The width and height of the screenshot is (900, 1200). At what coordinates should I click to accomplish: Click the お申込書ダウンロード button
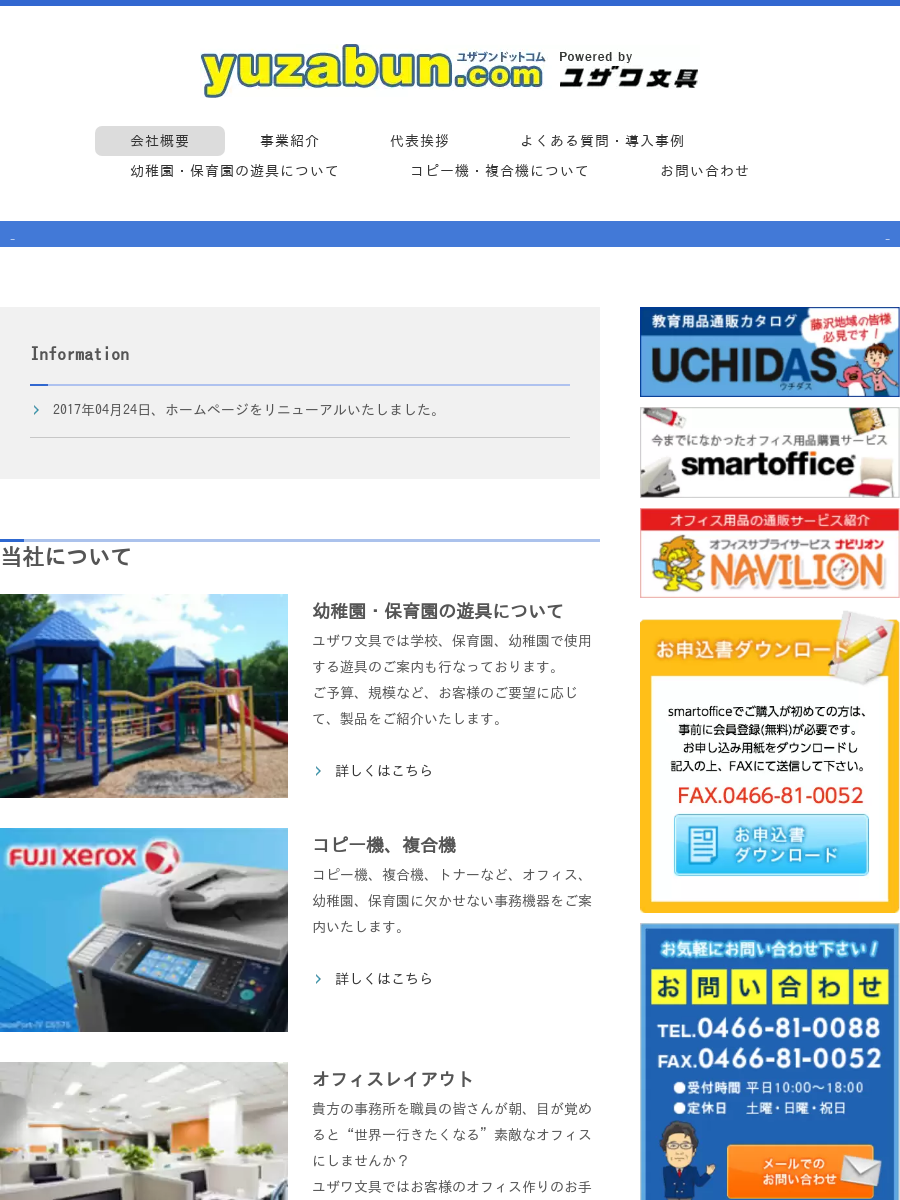click(771, 845)
